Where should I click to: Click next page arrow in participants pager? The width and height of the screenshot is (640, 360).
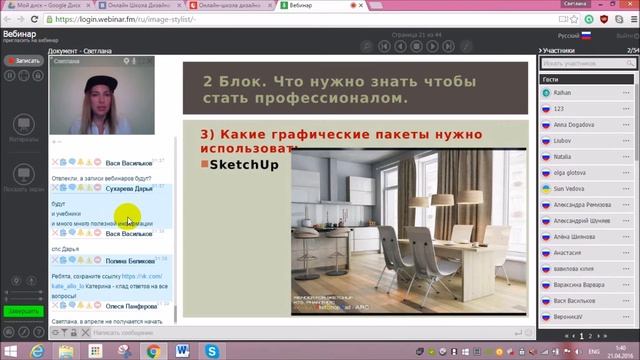(x=598, y=336)
